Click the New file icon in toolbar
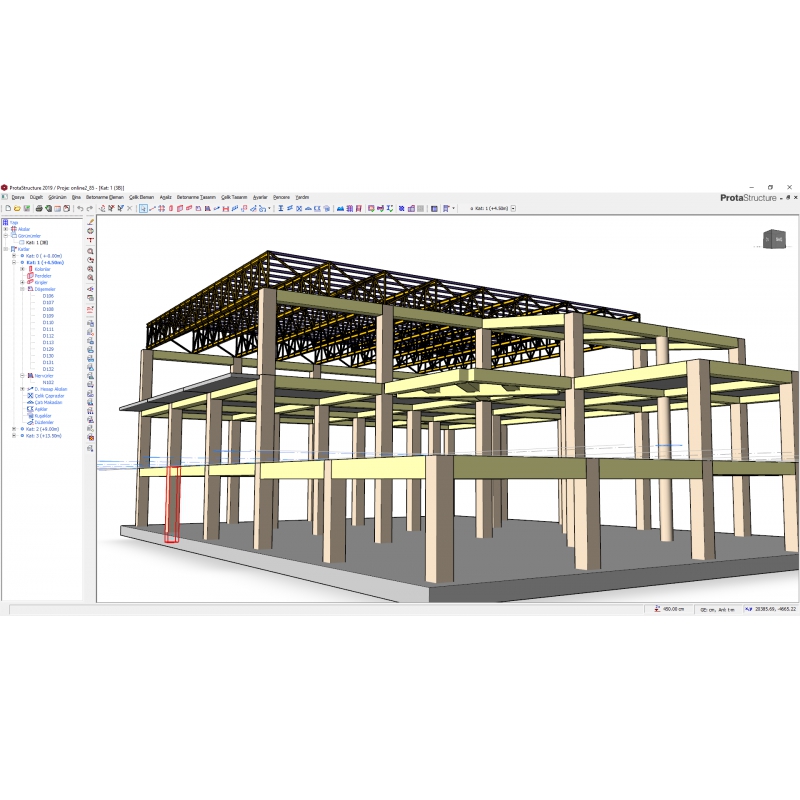The image size is (800, 800). coord(6,209)
